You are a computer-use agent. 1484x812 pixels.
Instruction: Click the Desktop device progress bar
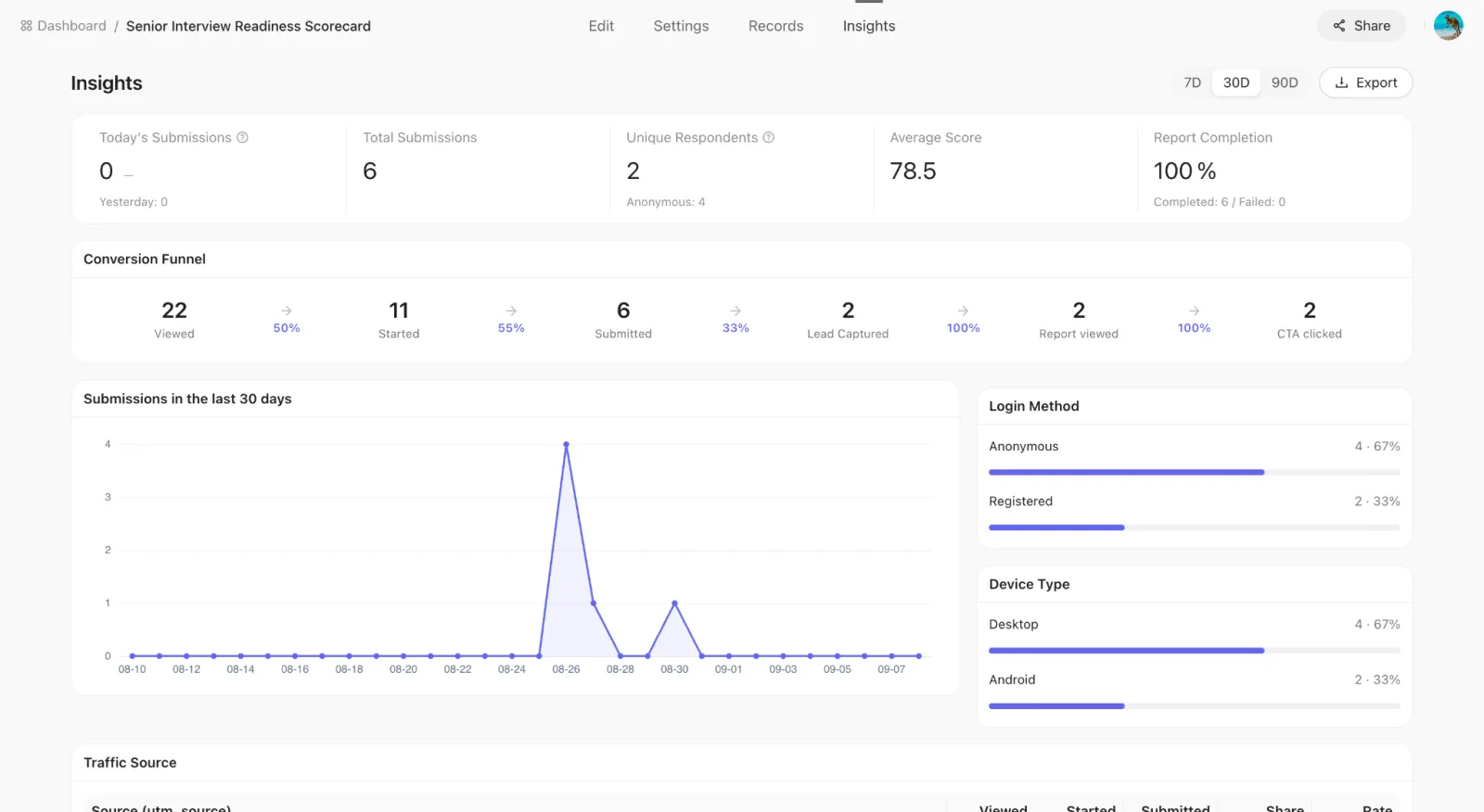(1195, 651)
